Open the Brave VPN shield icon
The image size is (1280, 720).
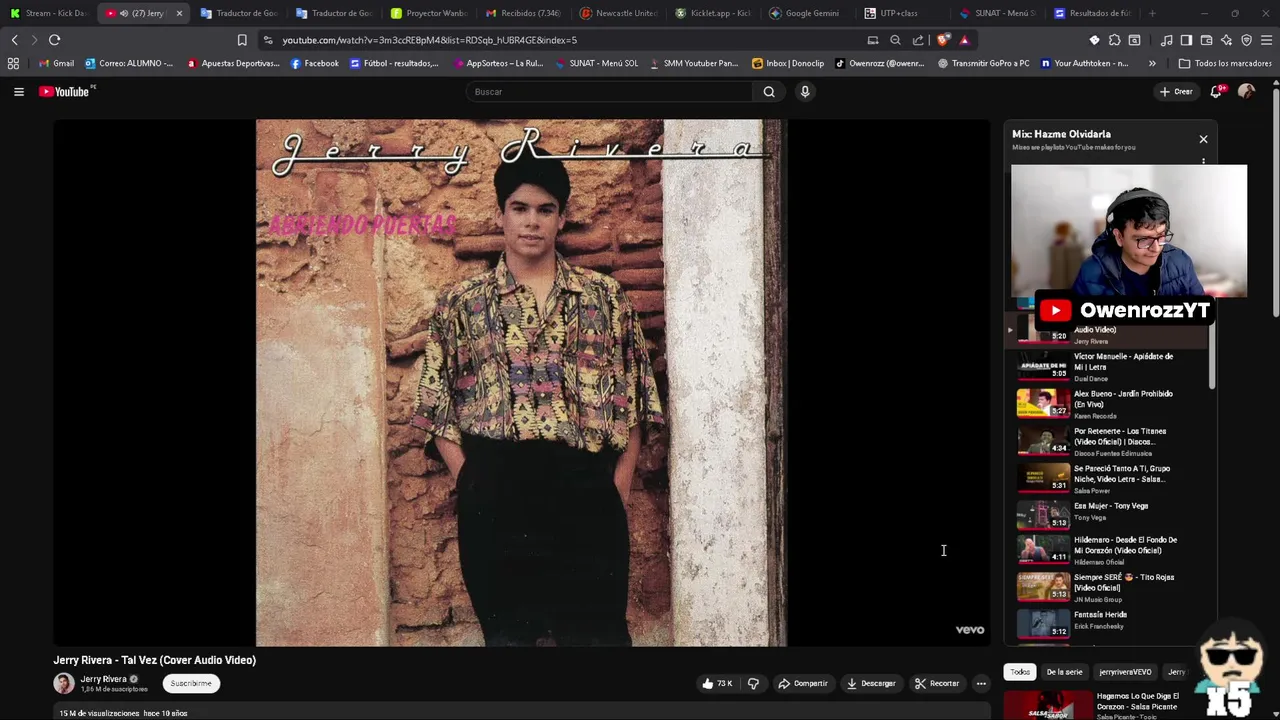tap(1246, 40)
